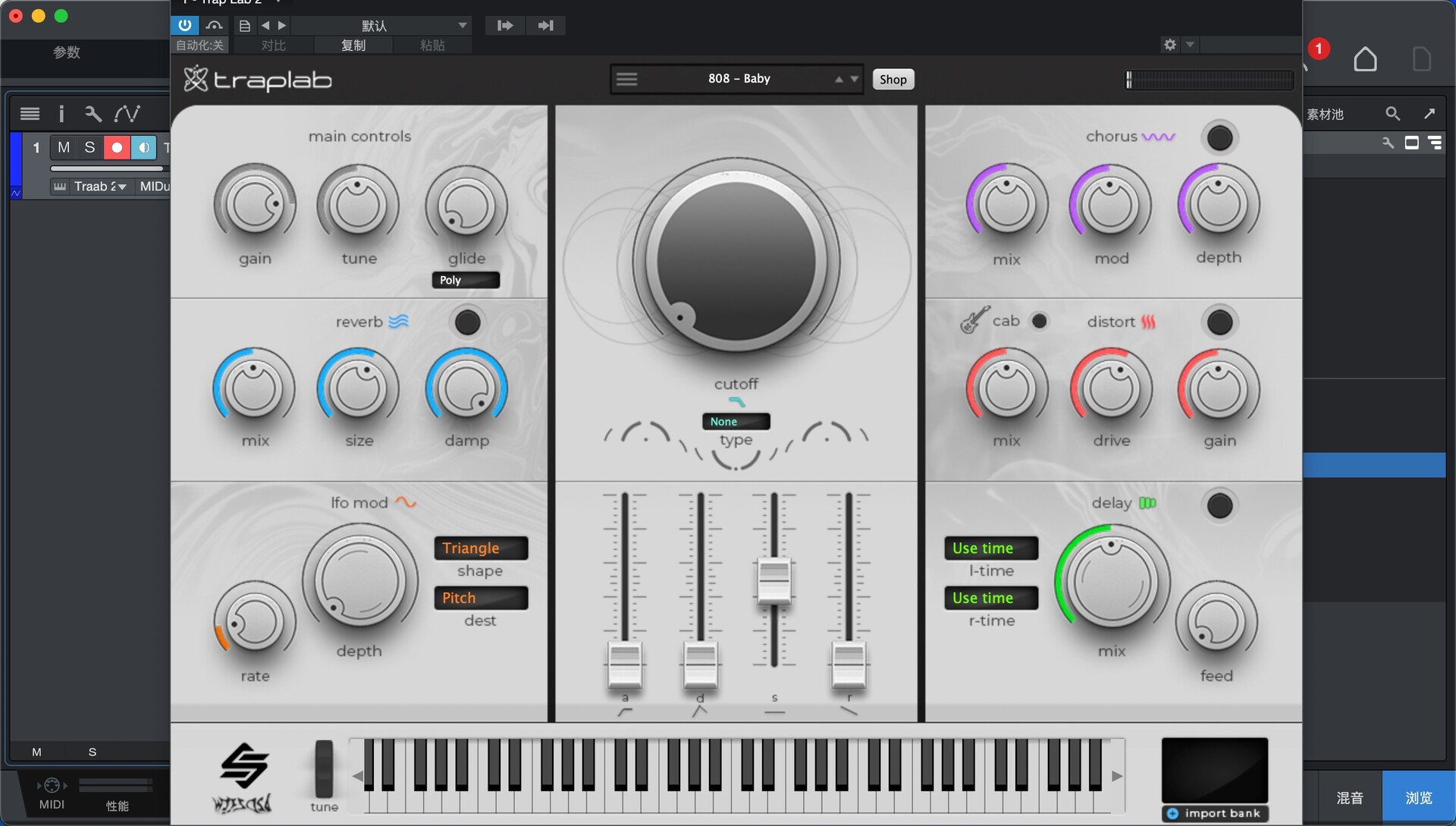This screenshot has height=826, width=1456.
Task: Open the Triangle LFO shape dropdown
Action: pyautogui.click(x=481, y=548)
